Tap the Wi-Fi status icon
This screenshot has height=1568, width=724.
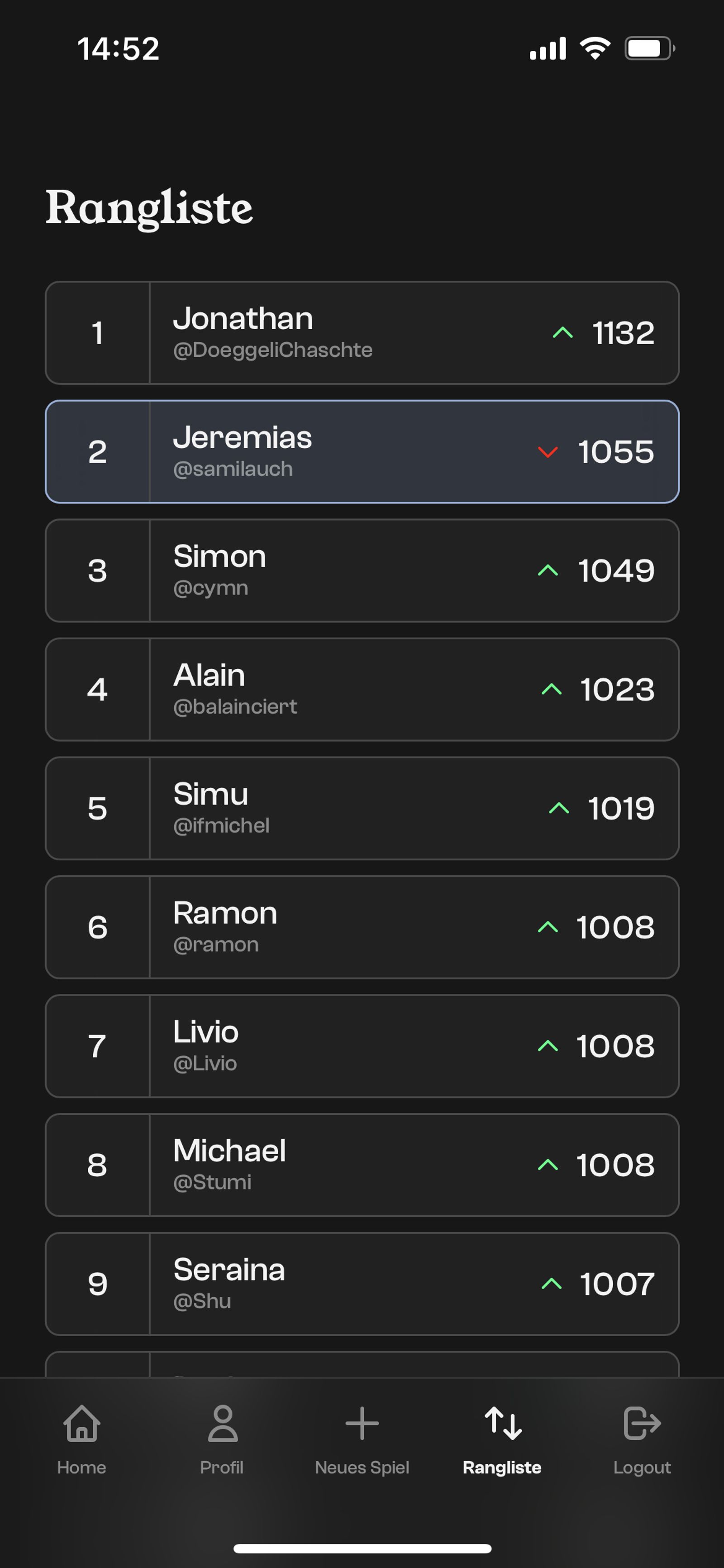[x=595, y=48]
